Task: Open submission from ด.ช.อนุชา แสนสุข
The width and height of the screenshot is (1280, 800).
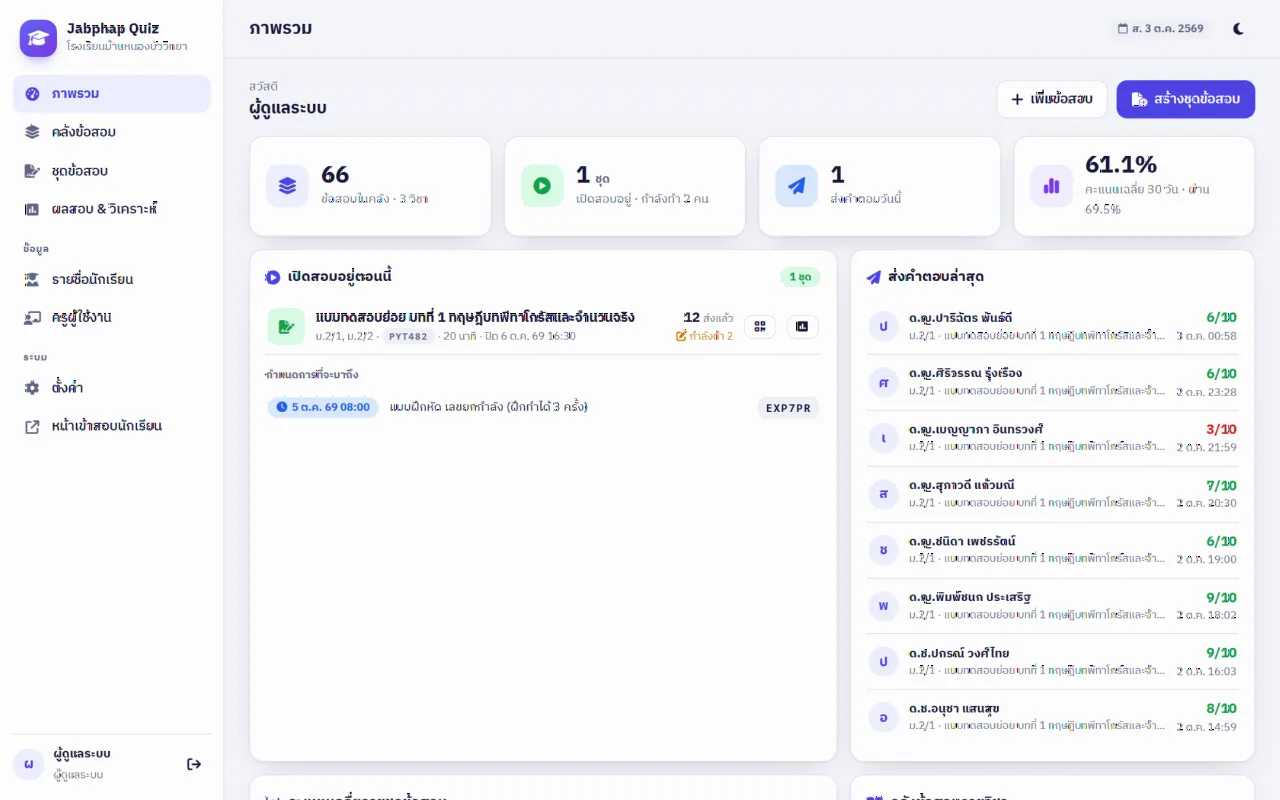Action: coord(1052,718)
